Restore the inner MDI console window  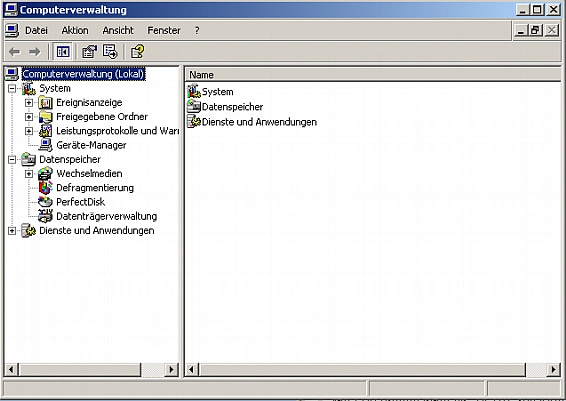coord(535,30)
